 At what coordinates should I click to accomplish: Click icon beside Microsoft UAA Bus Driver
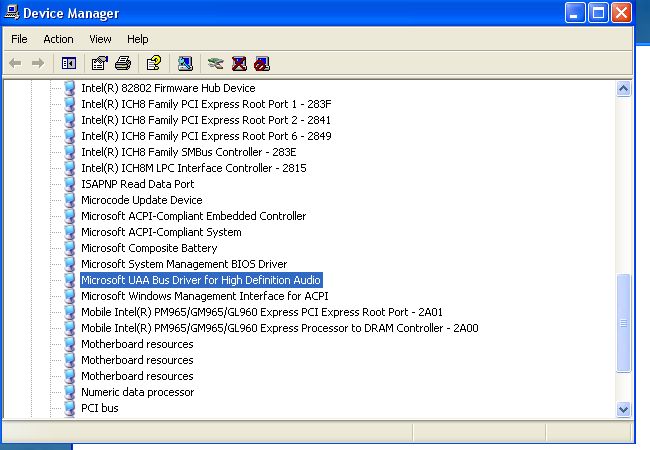coord(70,280)
